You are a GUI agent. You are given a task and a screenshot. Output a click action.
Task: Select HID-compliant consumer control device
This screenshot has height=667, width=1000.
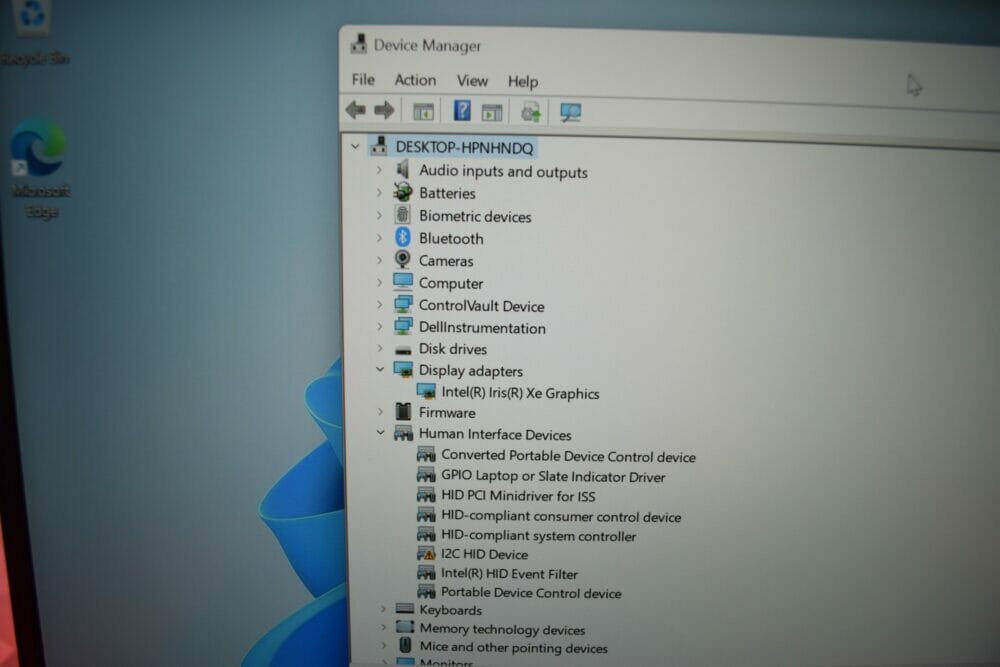tap(561, 516)
